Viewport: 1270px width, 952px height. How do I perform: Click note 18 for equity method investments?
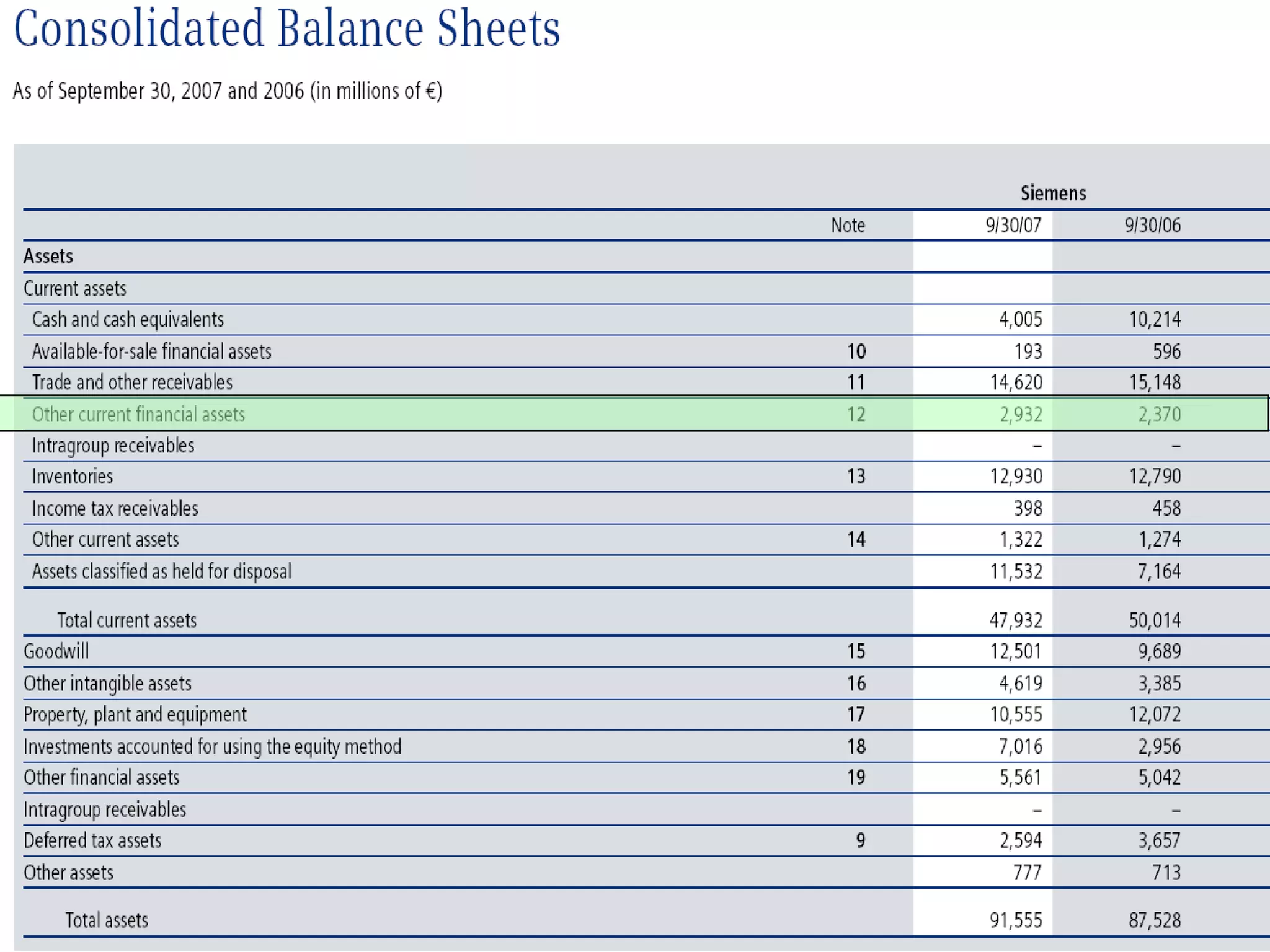click(x=856, y=746)
